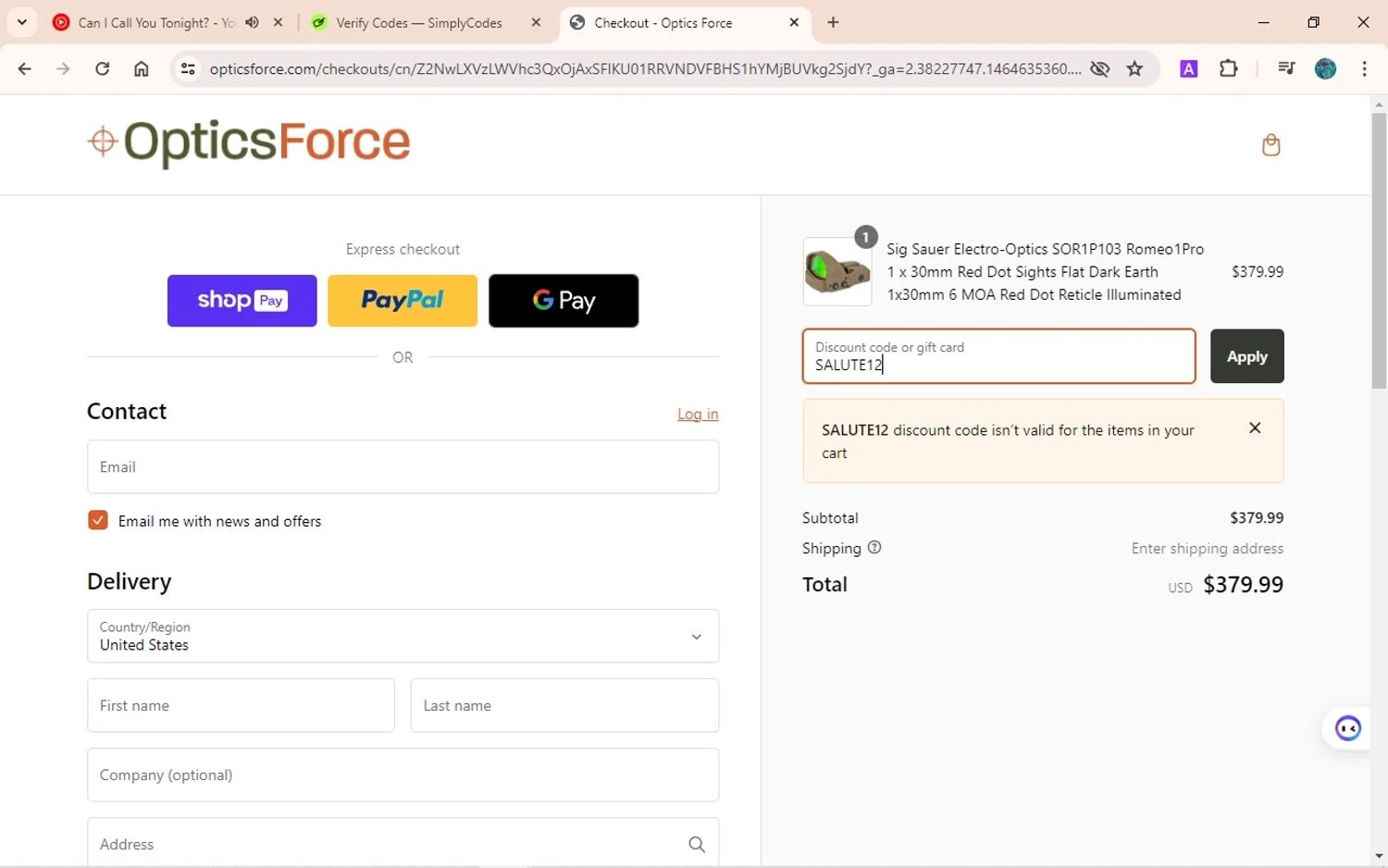Choose PayPal express checkout
Viewport: 1388px width, 868px height.
[x=403, y=301]
